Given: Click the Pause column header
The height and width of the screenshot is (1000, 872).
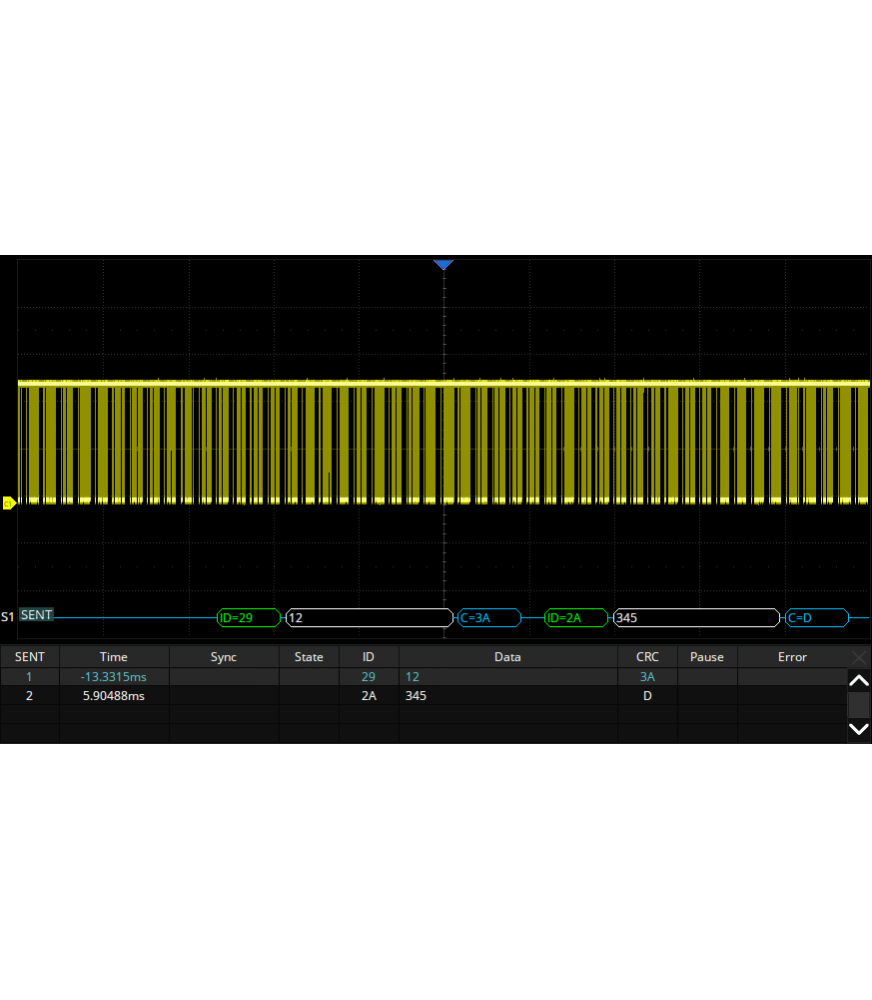Looking at the screenshot, I should click(x=707, y=657).
